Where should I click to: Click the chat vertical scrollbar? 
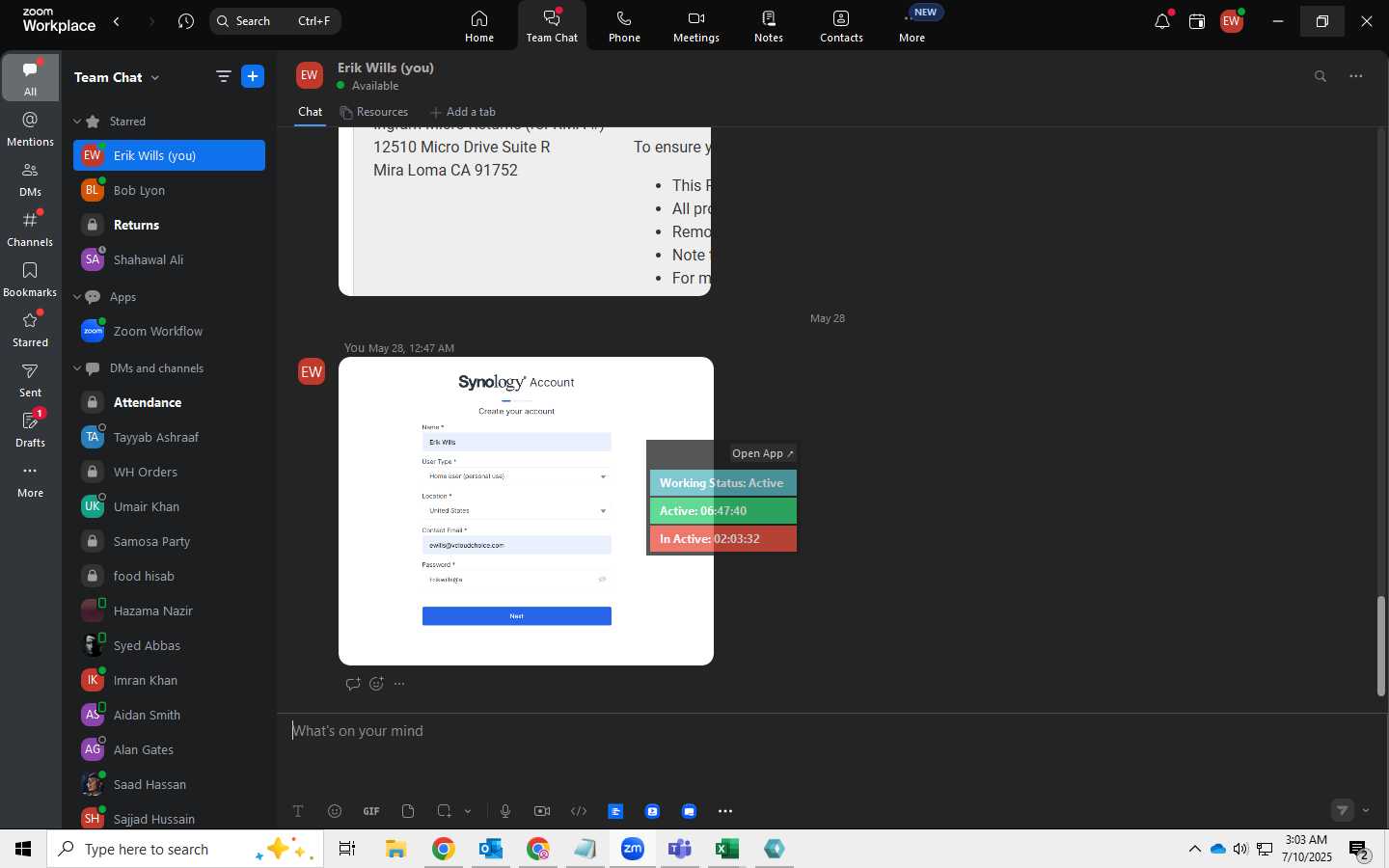1381,646
